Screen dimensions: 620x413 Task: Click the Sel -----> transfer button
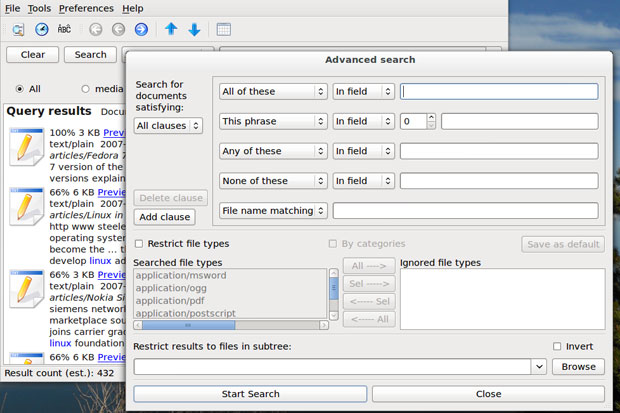(369, 284)
